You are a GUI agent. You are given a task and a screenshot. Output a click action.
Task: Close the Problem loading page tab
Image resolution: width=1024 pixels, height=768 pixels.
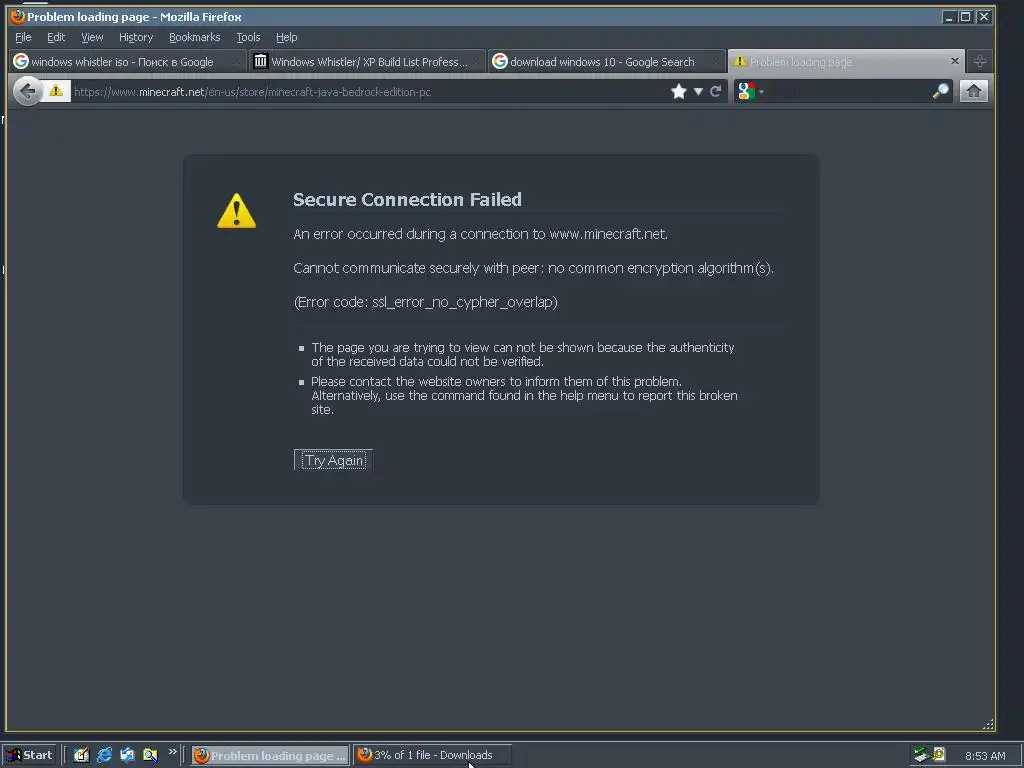[x=955, y=61]
